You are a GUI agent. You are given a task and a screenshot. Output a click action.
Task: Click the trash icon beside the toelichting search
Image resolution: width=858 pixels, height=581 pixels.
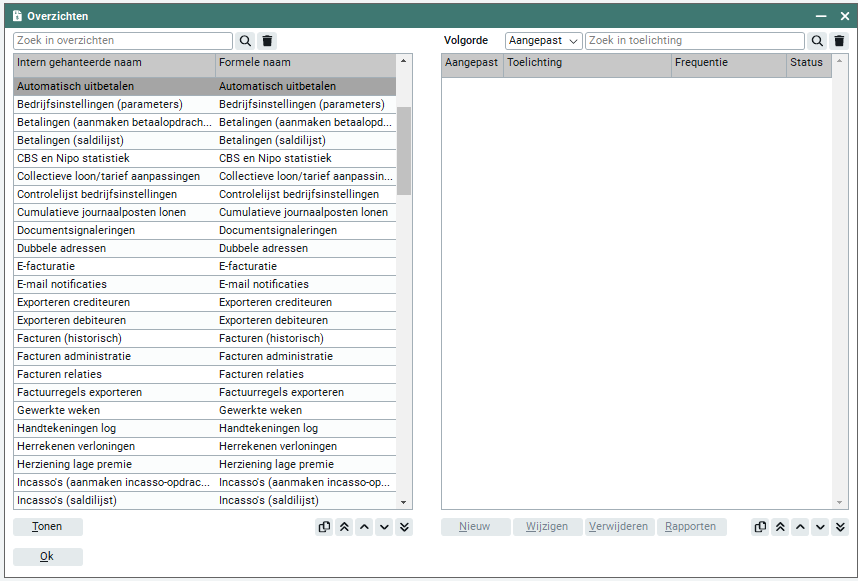pyautogui.click(x=839, y=41)
